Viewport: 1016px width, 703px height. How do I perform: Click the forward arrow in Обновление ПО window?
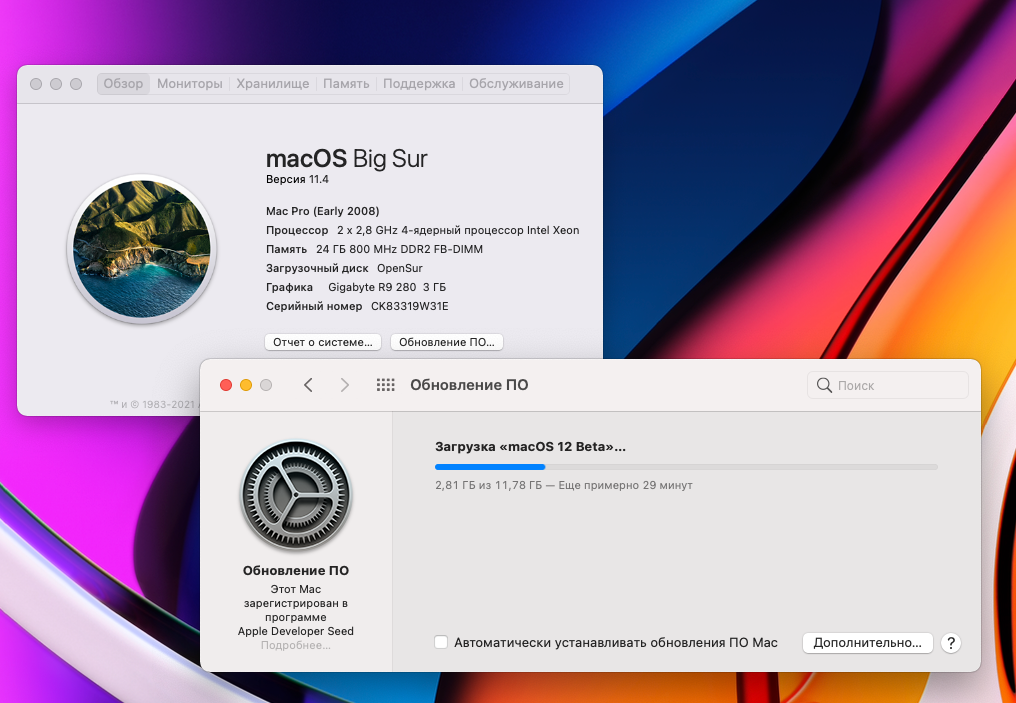coord(345,385)
